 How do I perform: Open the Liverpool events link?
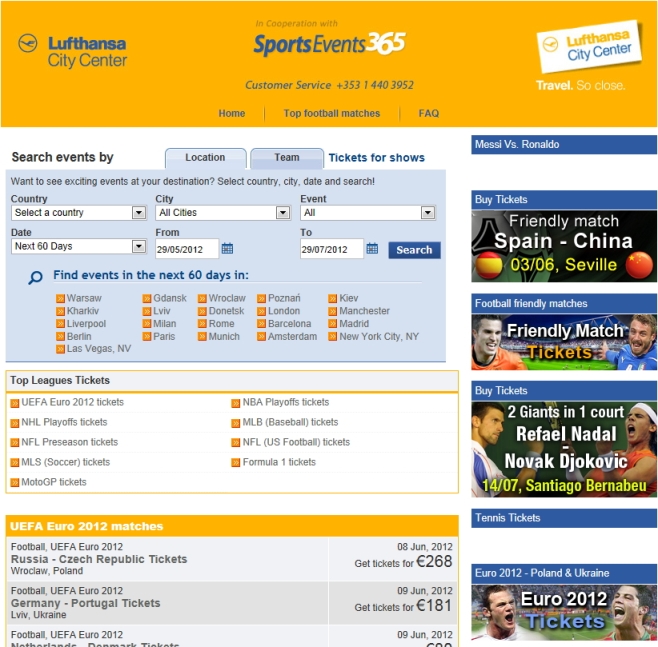point(86,324)
